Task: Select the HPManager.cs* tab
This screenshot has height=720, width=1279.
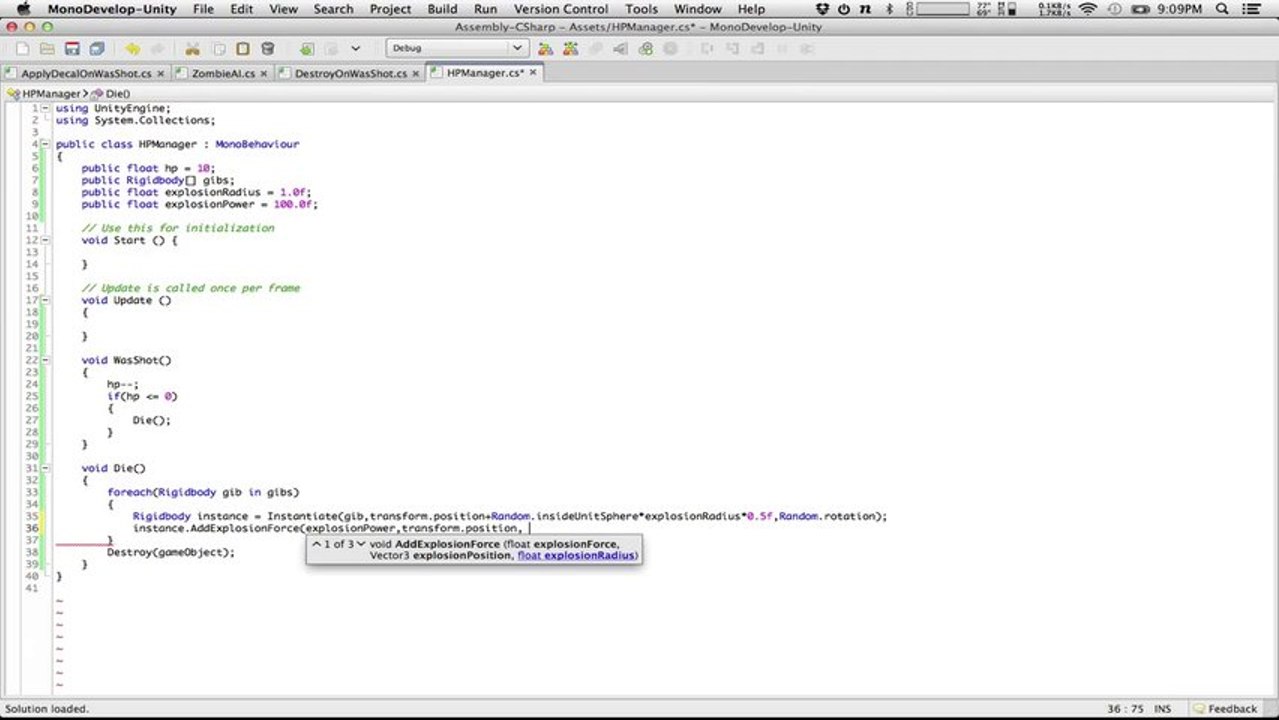Action: point(484,73)
